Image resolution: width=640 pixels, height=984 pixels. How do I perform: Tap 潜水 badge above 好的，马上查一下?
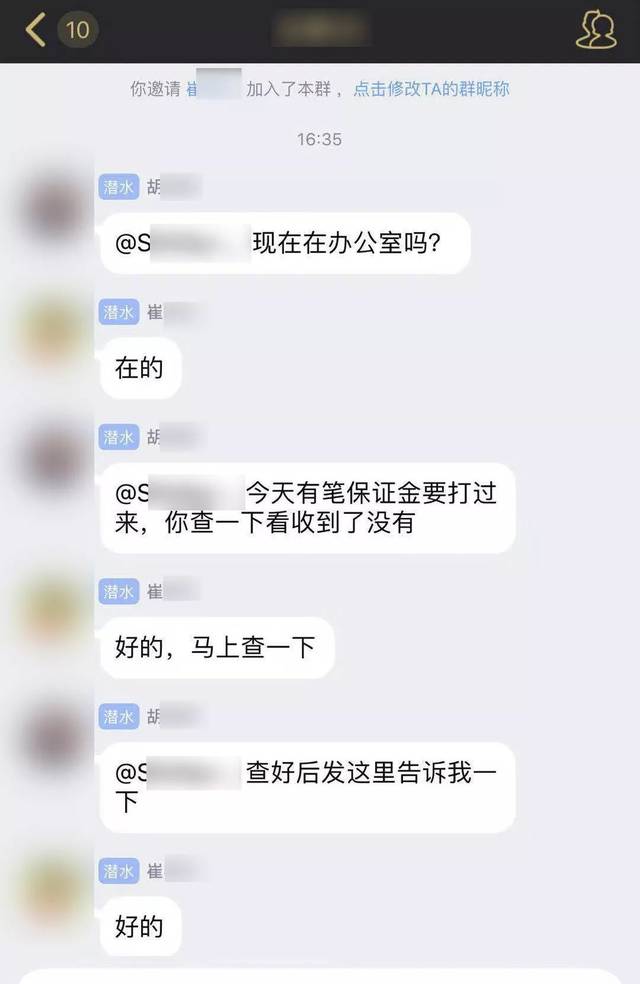(x=119, y=592)
